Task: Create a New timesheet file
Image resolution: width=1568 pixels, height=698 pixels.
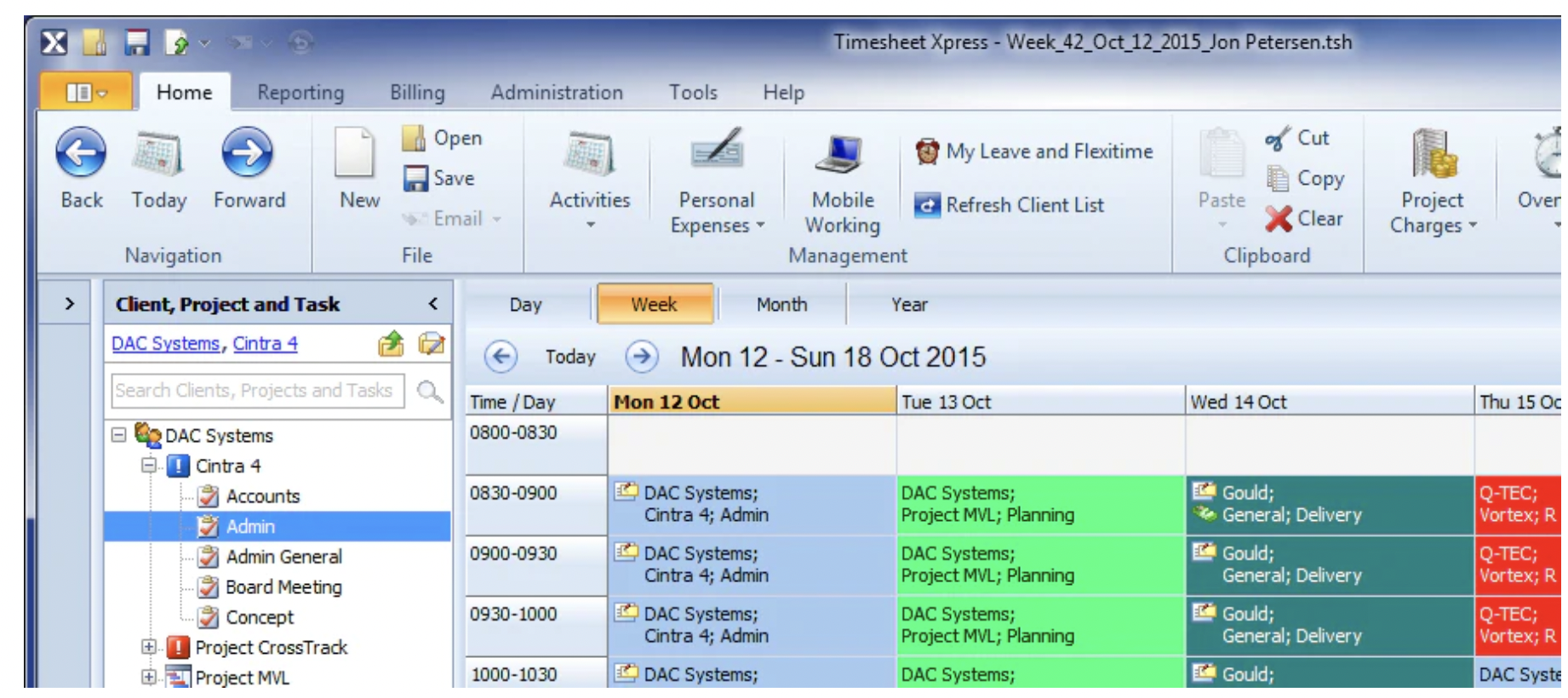Action: [x=358, y=169]
